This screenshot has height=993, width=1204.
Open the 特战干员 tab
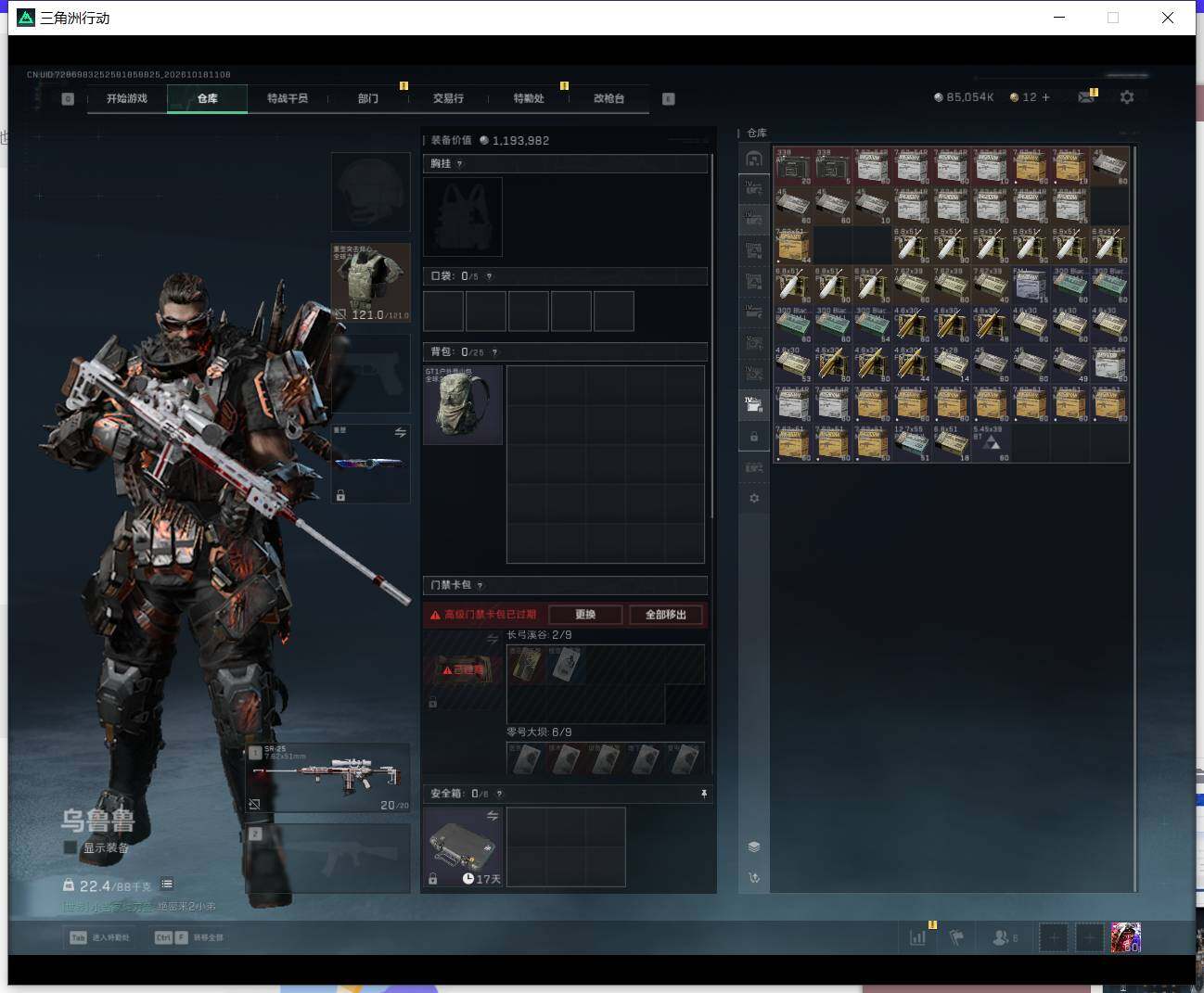(x=288, y=98)
